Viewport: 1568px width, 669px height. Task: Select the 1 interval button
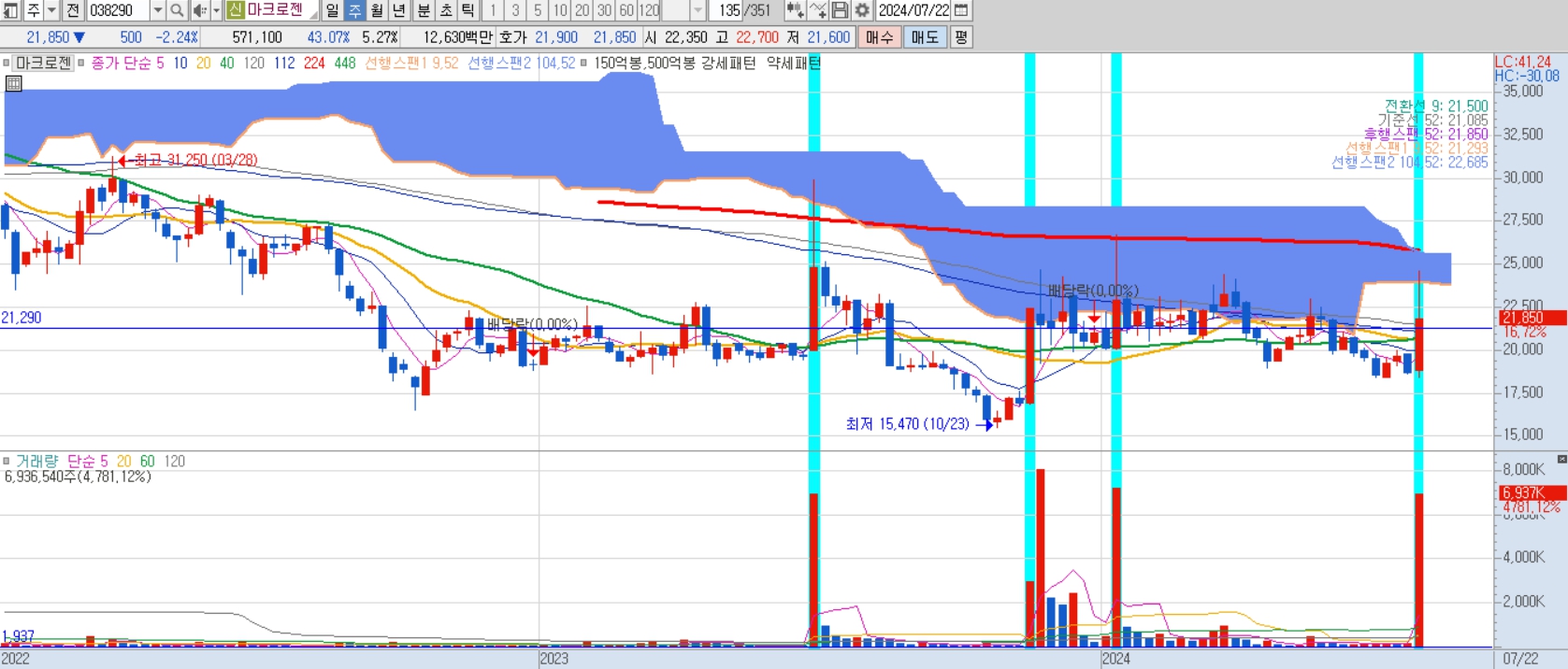(x=493, y=10)
